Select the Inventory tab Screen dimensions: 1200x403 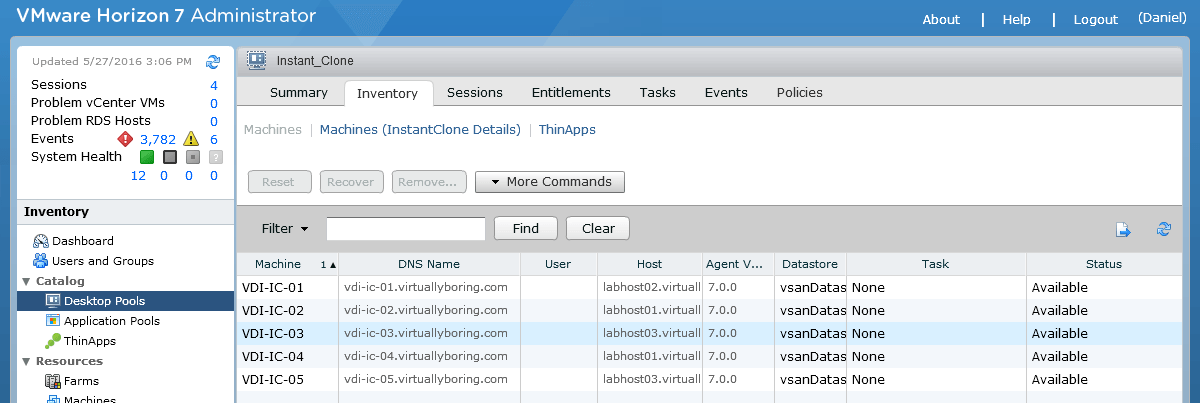tap(388, 93)
